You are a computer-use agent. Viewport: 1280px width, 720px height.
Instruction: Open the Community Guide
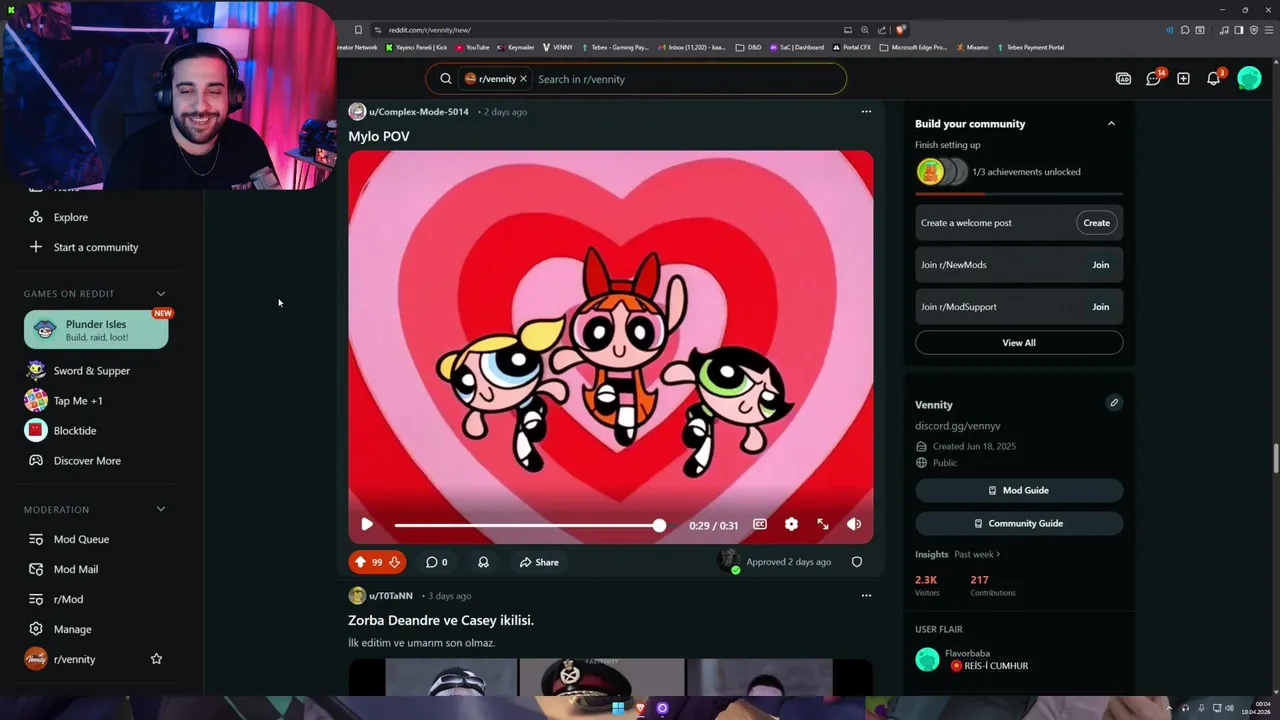tap(1019, 523)
